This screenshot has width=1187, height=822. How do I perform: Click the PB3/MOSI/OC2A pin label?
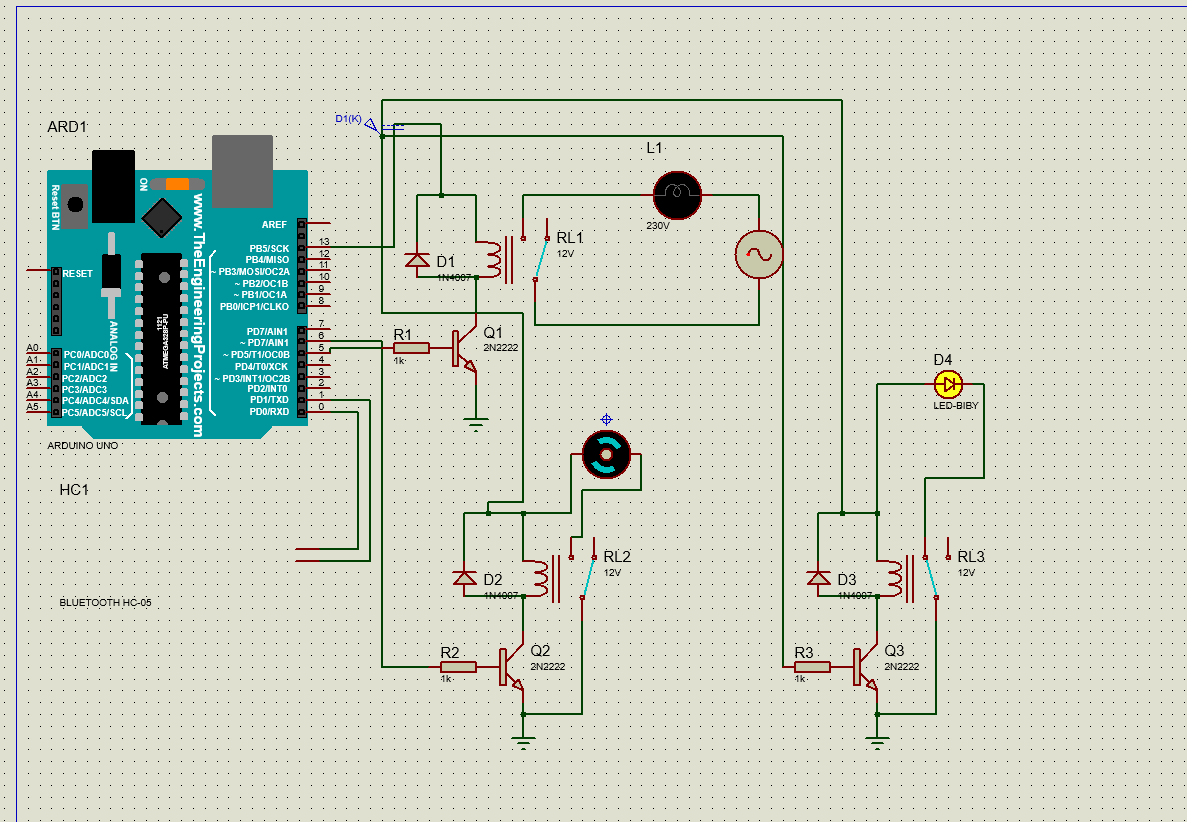[251, 271]
